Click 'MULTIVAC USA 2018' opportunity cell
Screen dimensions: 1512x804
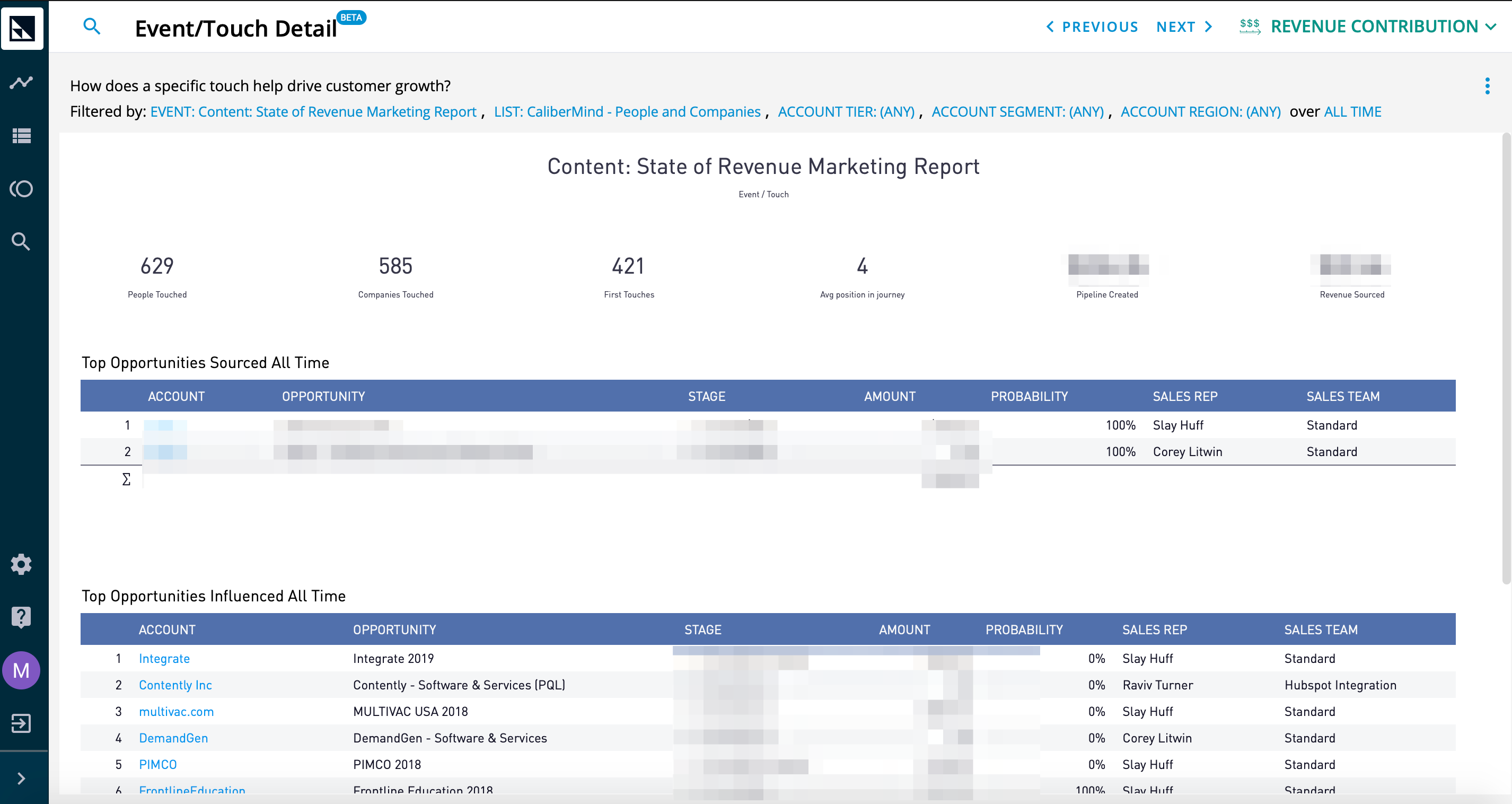tap(410, 711)
